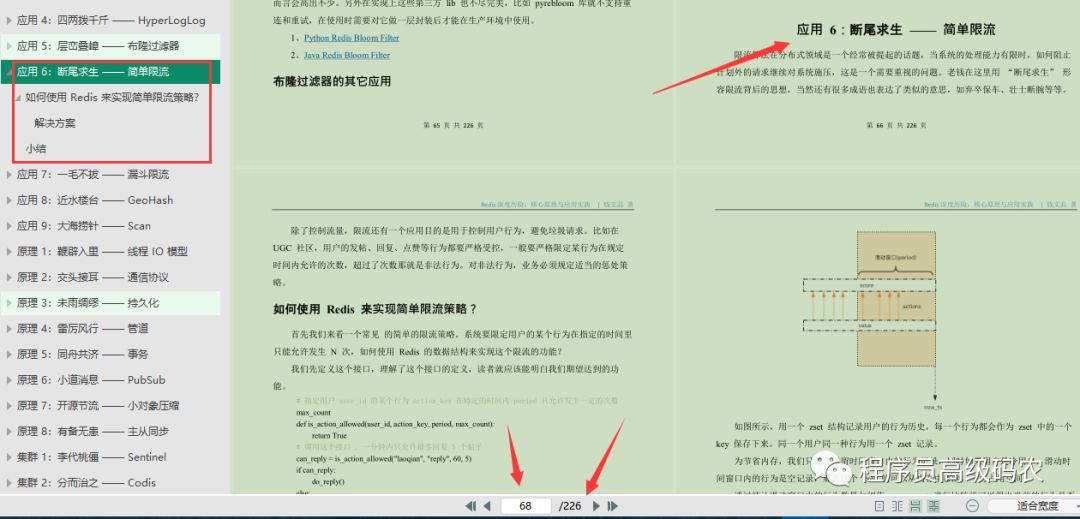Viewport: 1080px width, 519px height.
Task: Click the page number field showing 68
Action: (526, 506)
